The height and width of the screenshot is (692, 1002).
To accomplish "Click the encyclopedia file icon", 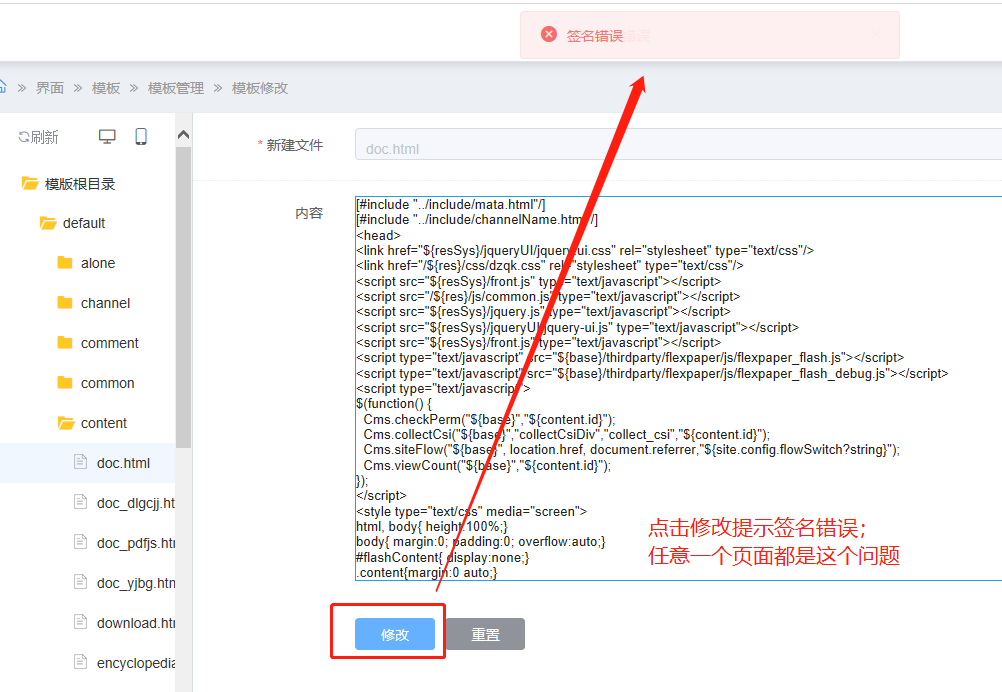I will pos(81,661).
